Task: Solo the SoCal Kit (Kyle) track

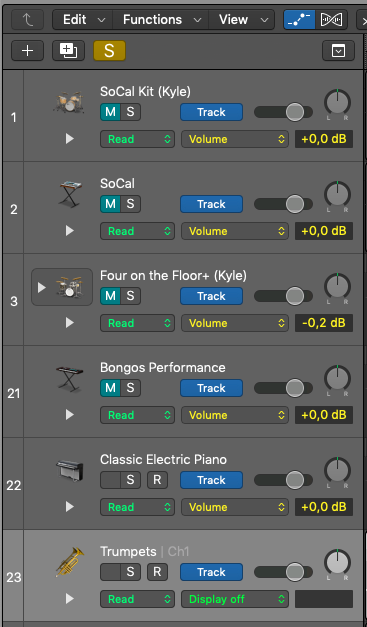Action: [x=130, y=112]
